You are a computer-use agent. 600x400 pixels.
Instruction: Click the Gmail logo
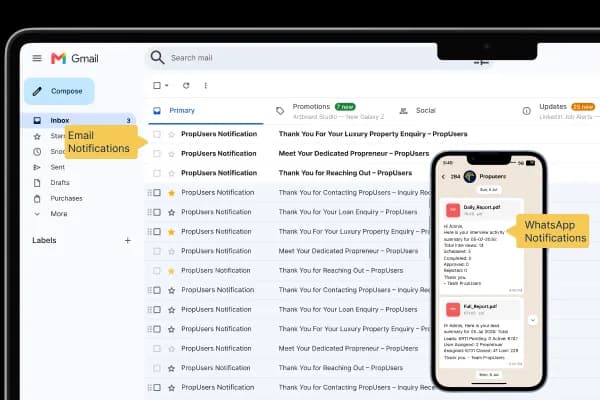point(75,58)
